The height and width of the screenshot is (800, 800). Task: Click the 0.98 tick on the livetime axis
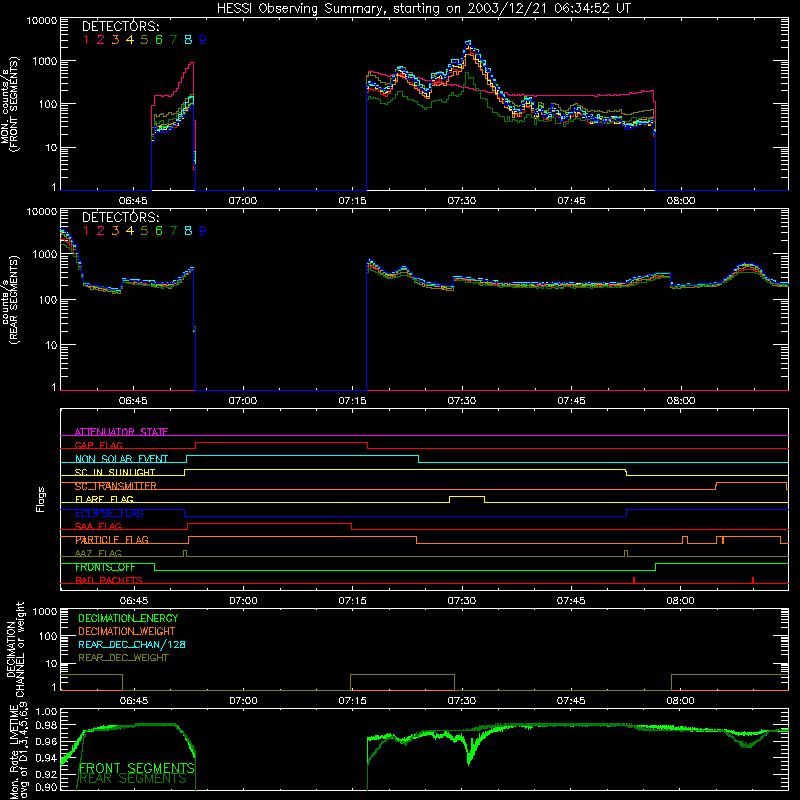[46, 725]
